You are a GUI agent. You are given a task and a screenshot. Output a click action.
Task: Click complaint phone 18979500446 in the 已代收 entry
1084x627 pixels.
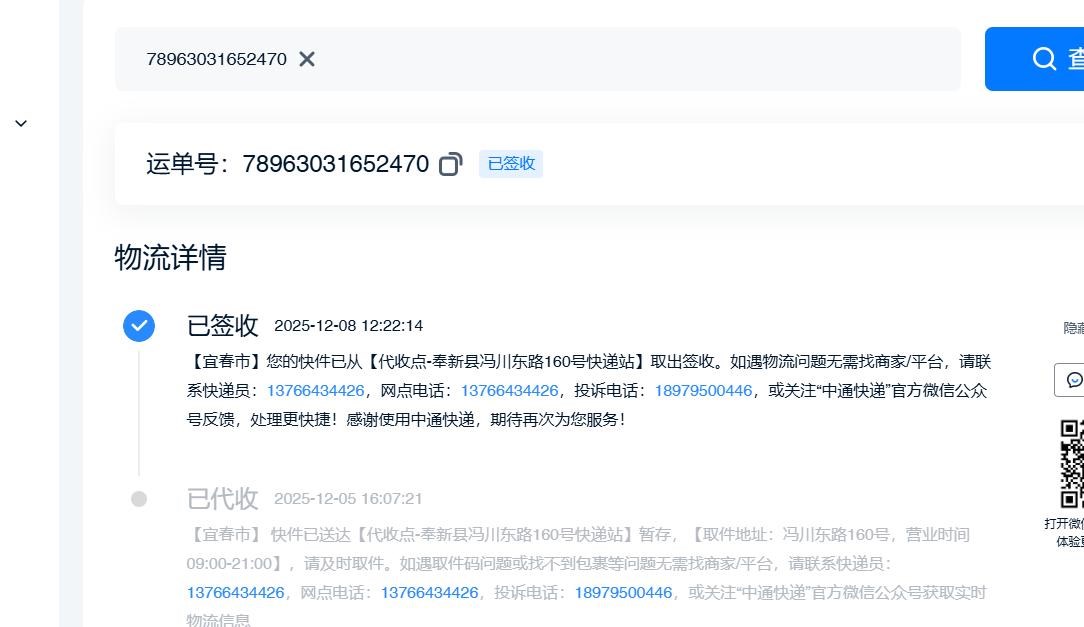pyautogui.click(x=623, y=593)
